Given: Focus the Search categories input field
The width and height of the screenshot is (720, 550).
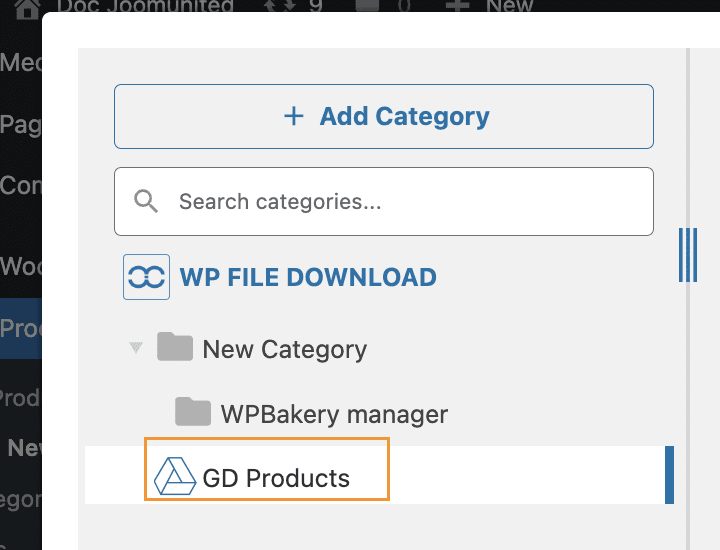Looking at the screenshot, I should 400,202.
